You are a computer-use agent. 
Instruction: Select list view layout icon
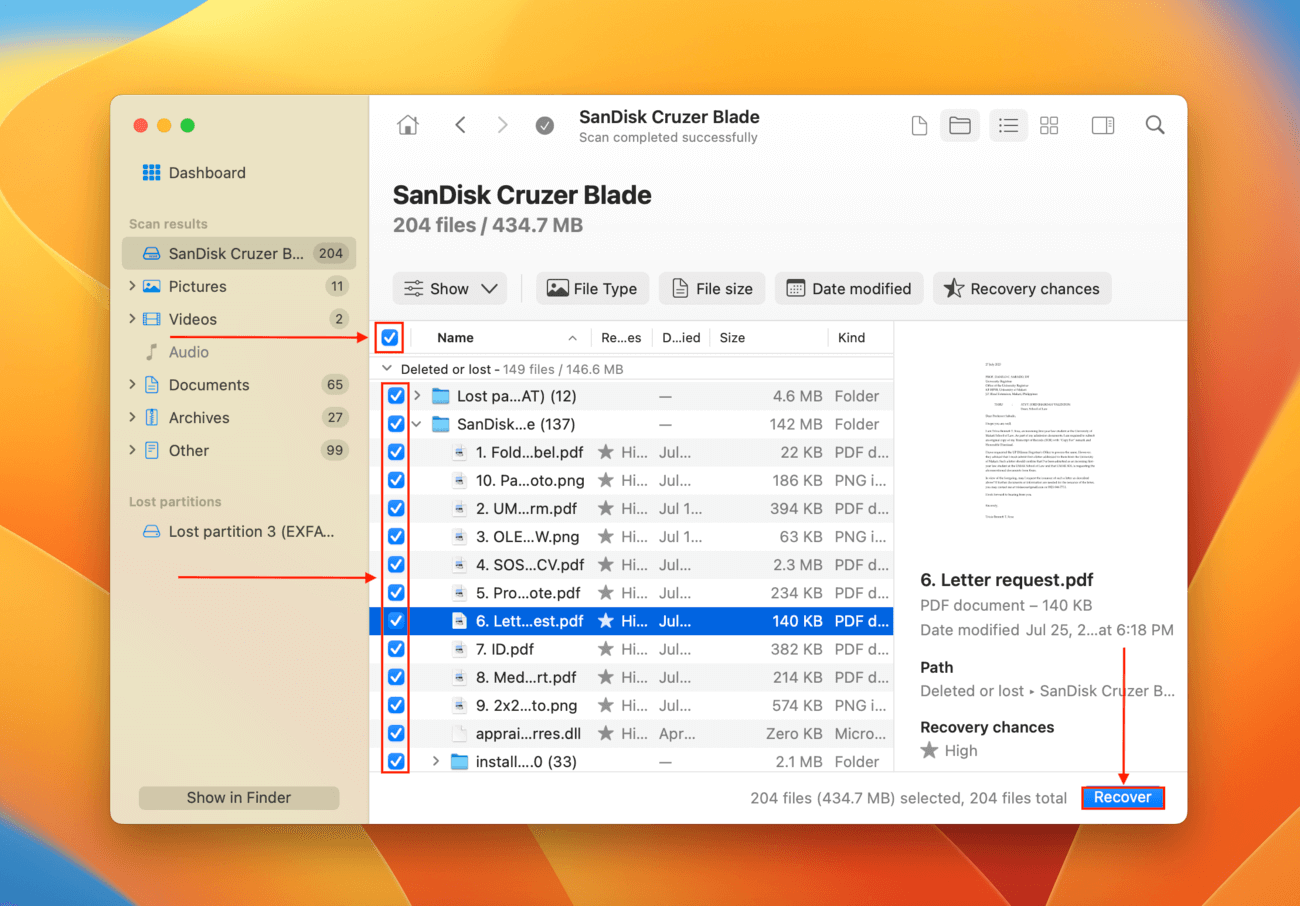click(x=1008, y=125)
